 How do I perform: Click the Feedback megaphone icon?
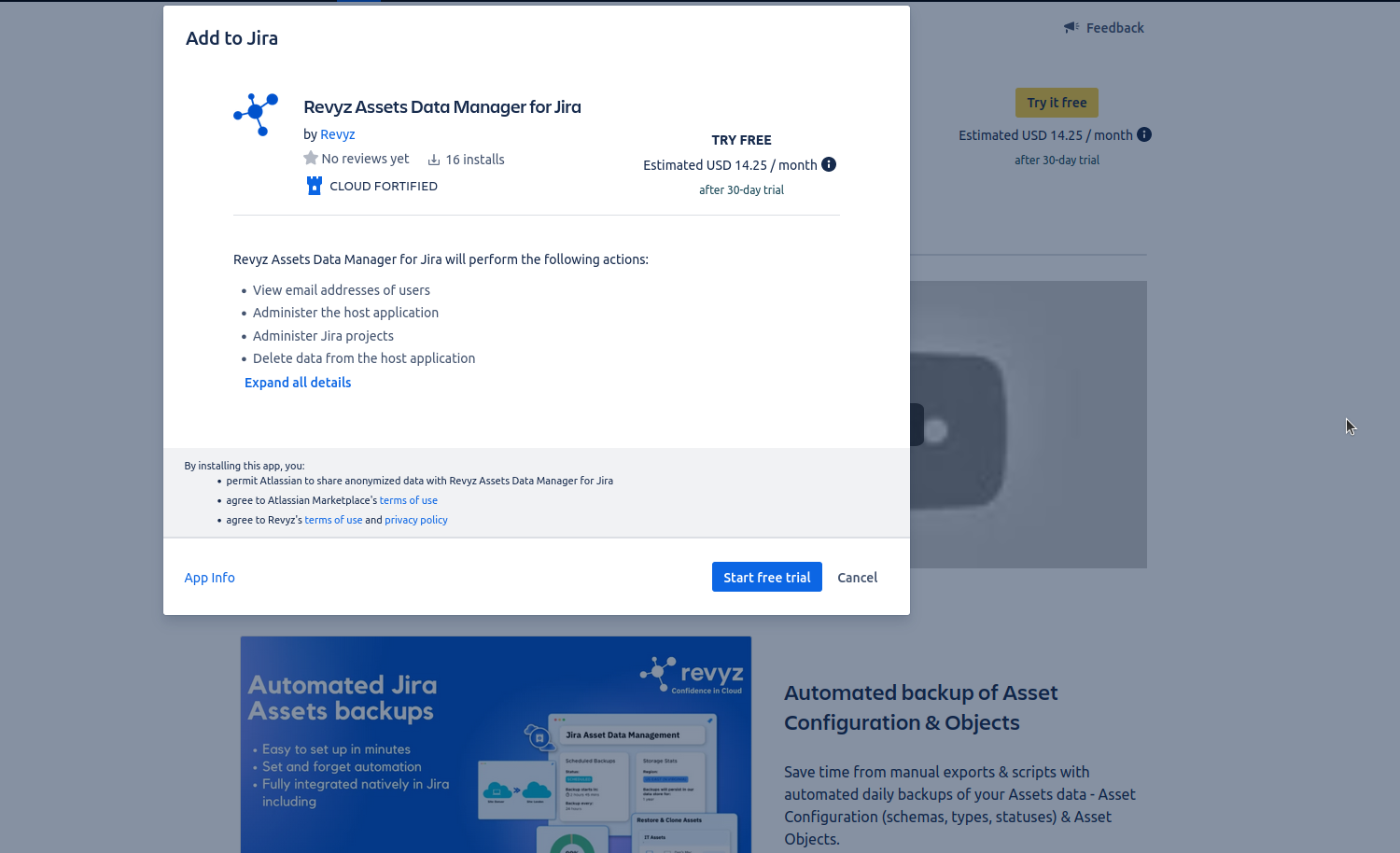[x=1071, y=28]
